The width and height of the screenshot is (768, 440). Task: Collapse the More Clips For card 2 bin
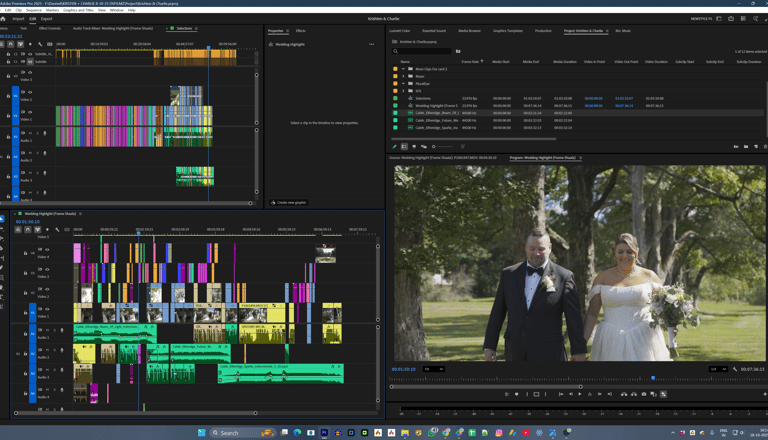(403, 69)
